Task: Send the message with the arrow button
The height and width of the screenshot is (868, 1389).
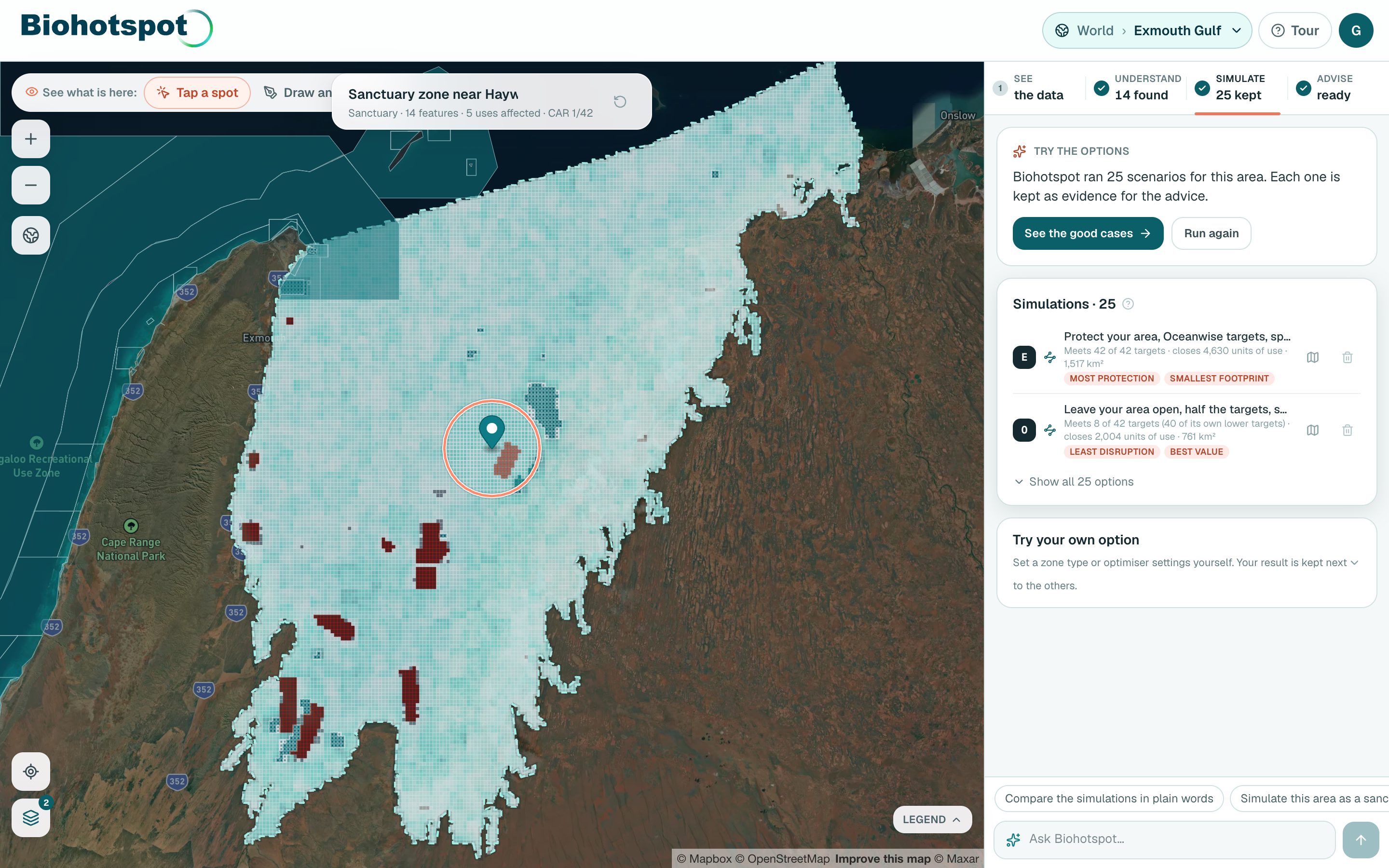Action: [1361, 840]
